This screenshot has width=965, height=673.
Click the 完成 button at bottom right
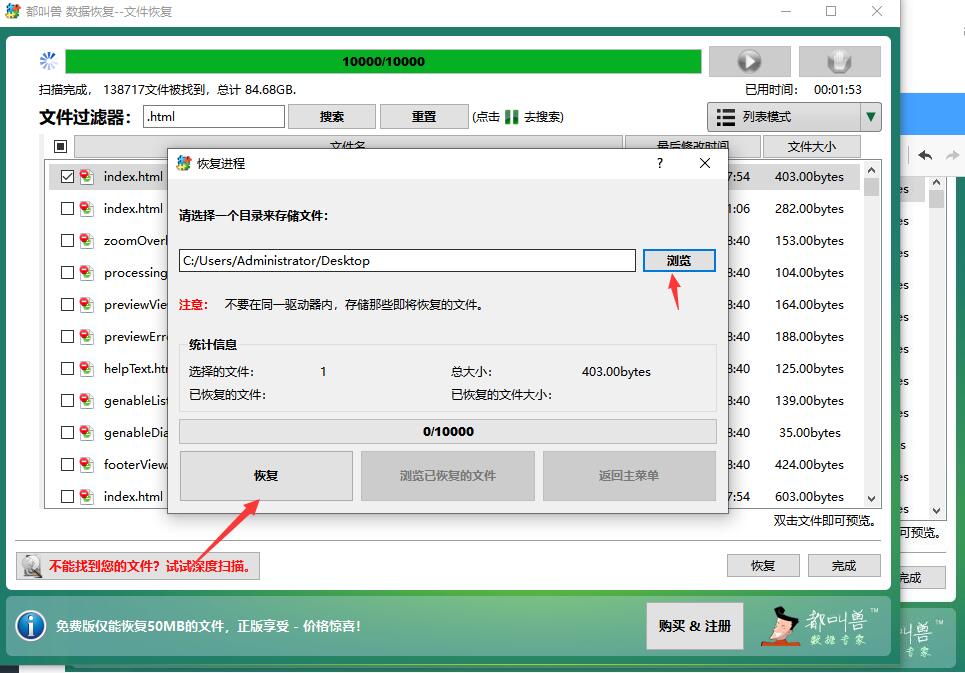(x=844, y=565)
